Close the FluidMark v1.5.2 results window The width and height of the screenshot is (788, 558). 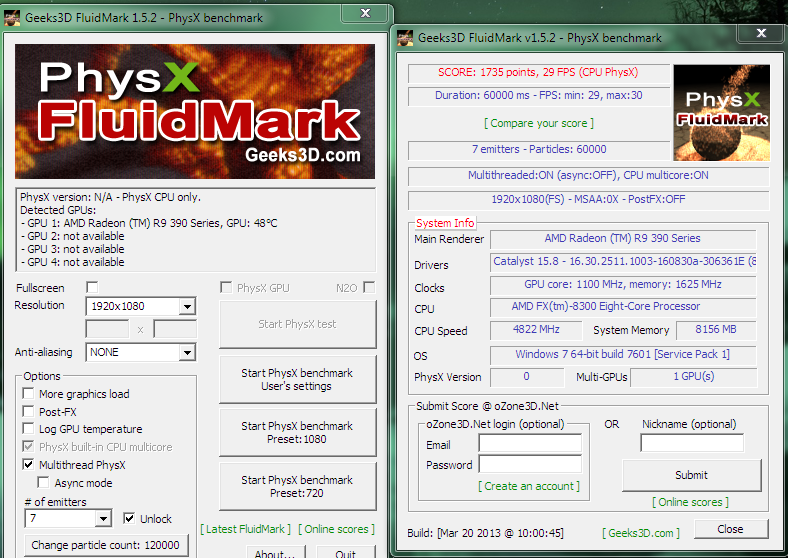coord(761,33)
